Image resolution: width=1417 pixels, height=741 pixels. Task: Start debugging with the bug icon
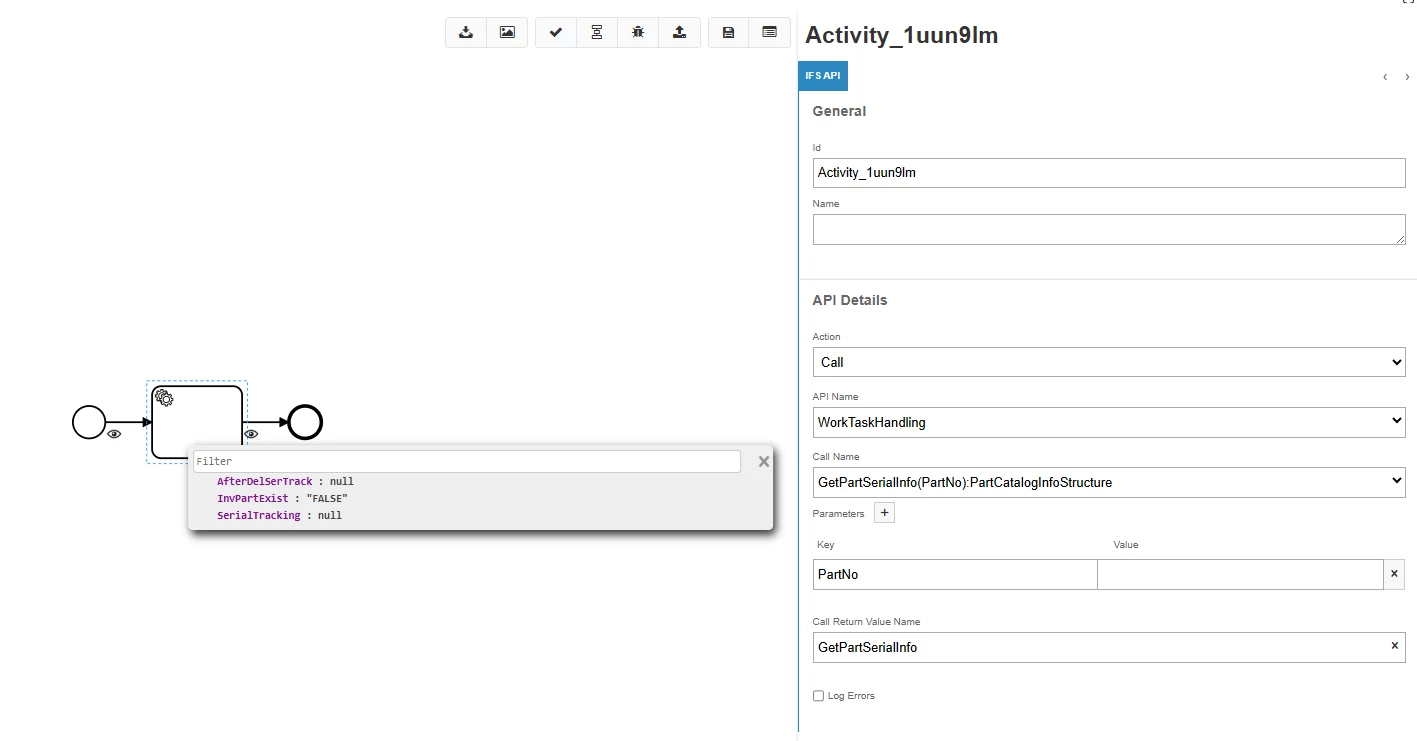click(638, 32)
